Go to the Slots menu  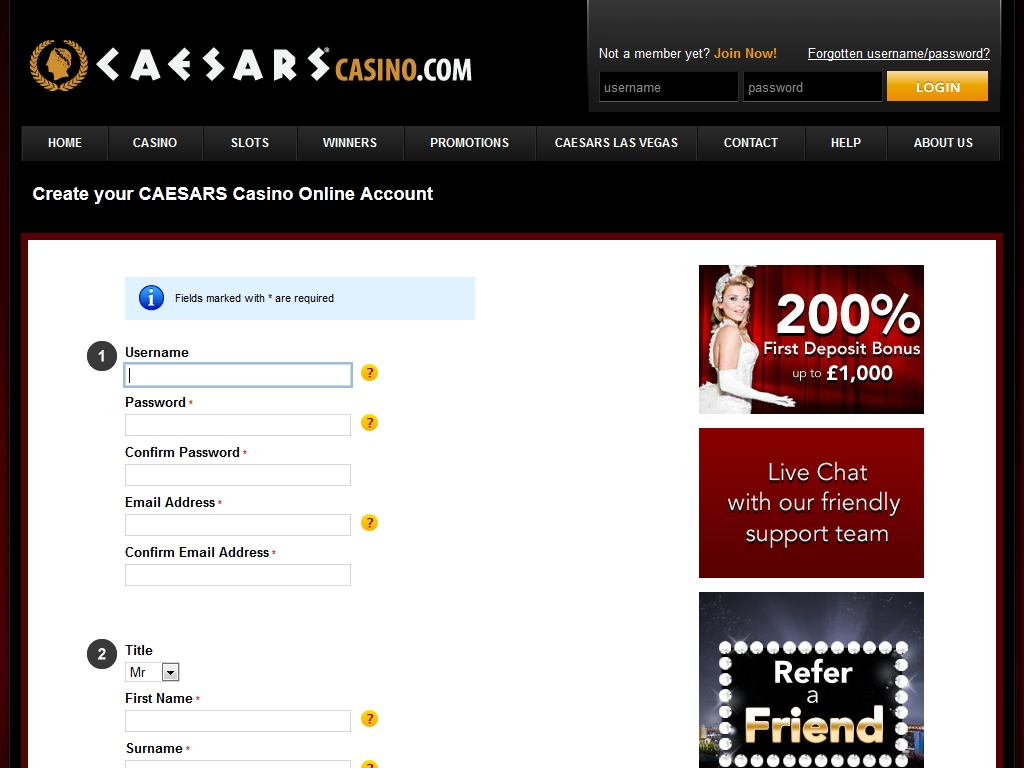click(250, 143)
